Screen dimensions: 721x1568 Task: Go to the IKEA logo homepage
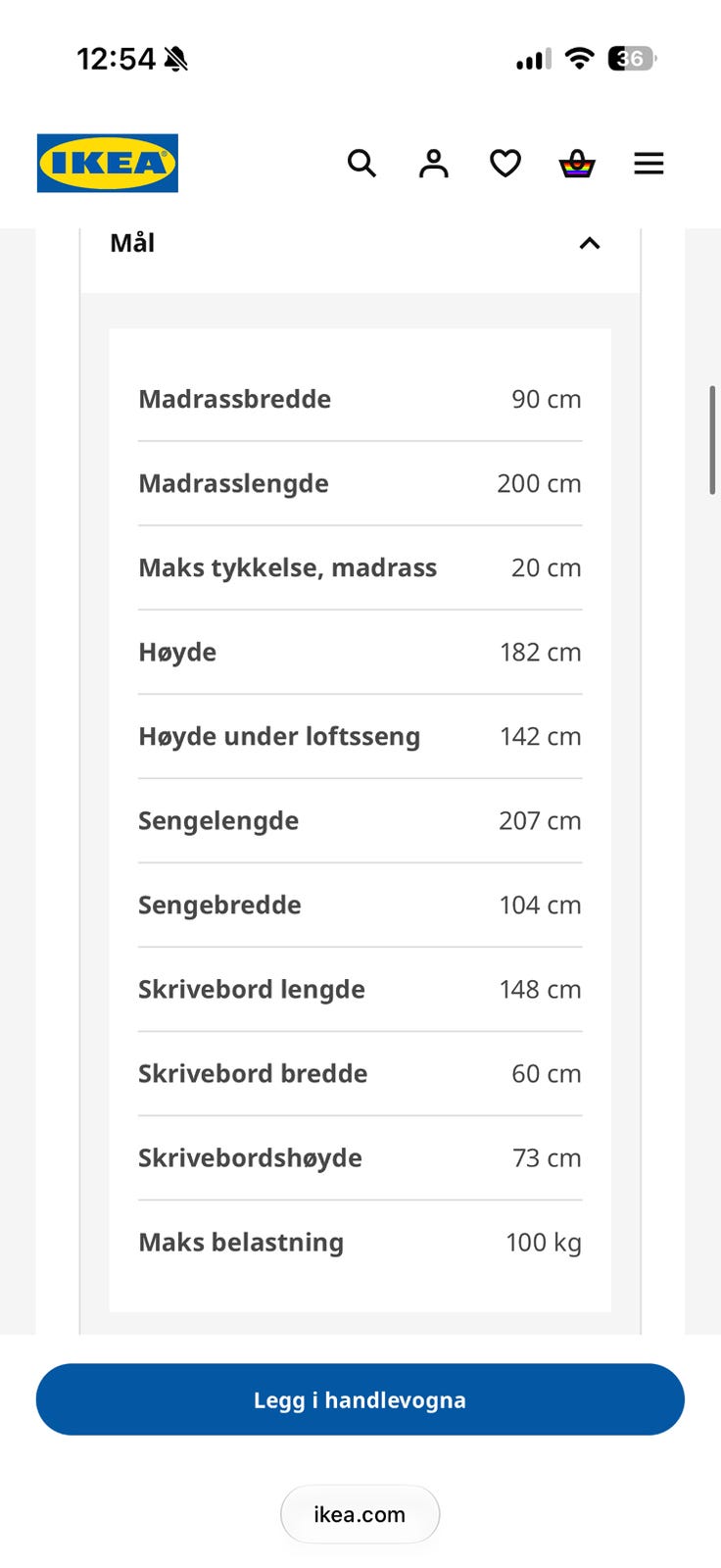point(108,163)
